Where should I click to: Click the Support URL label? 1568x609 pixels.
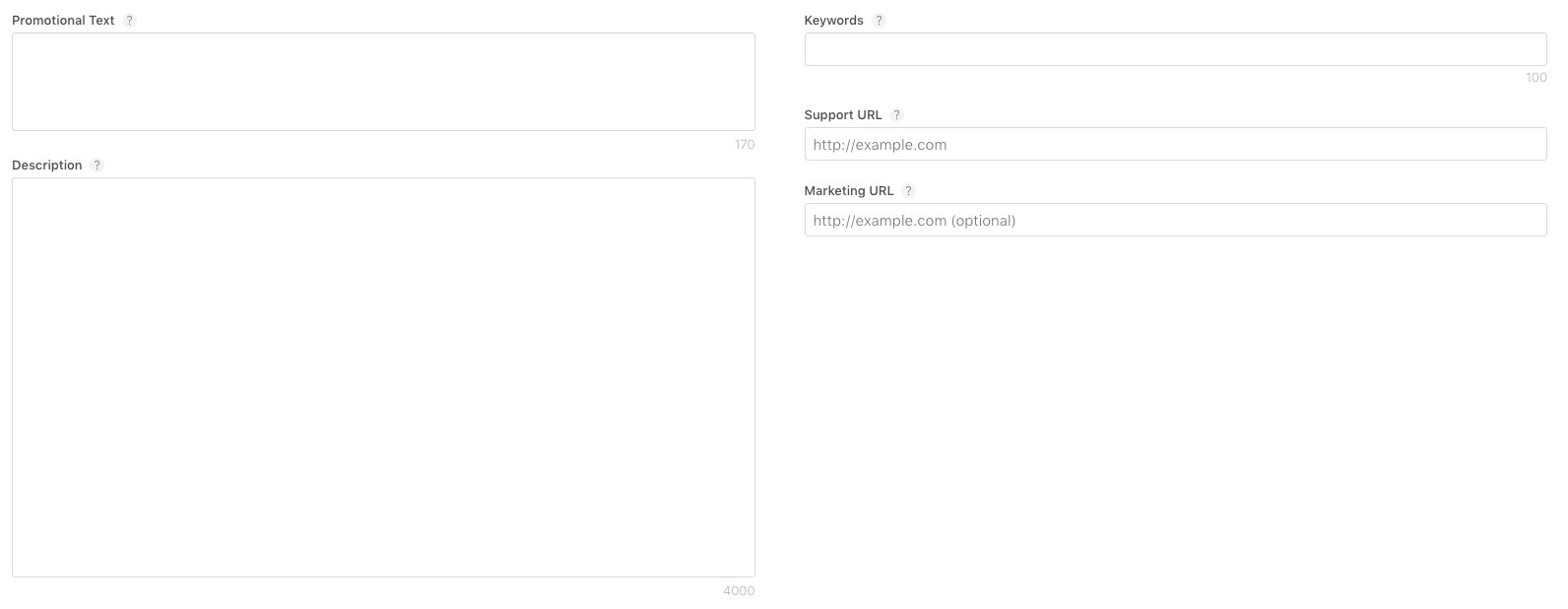pos(842,115)
